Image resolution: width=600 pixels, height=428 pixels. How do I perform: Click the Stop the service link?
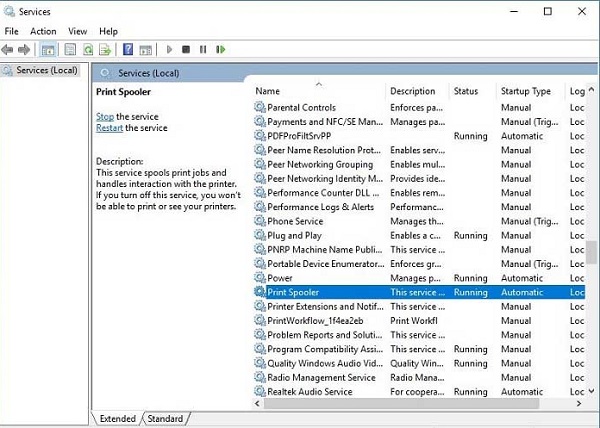point(104,117)
